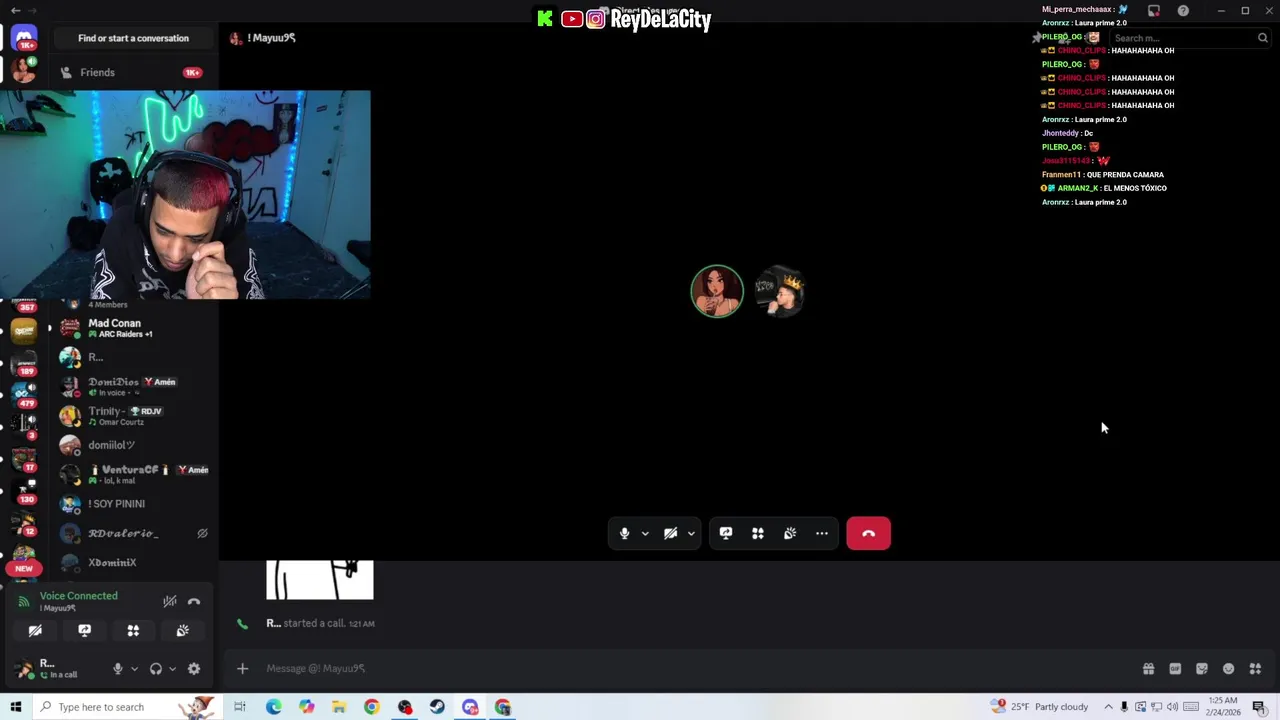
Task: Open emoji picker in message bar
Action: 1228,669
